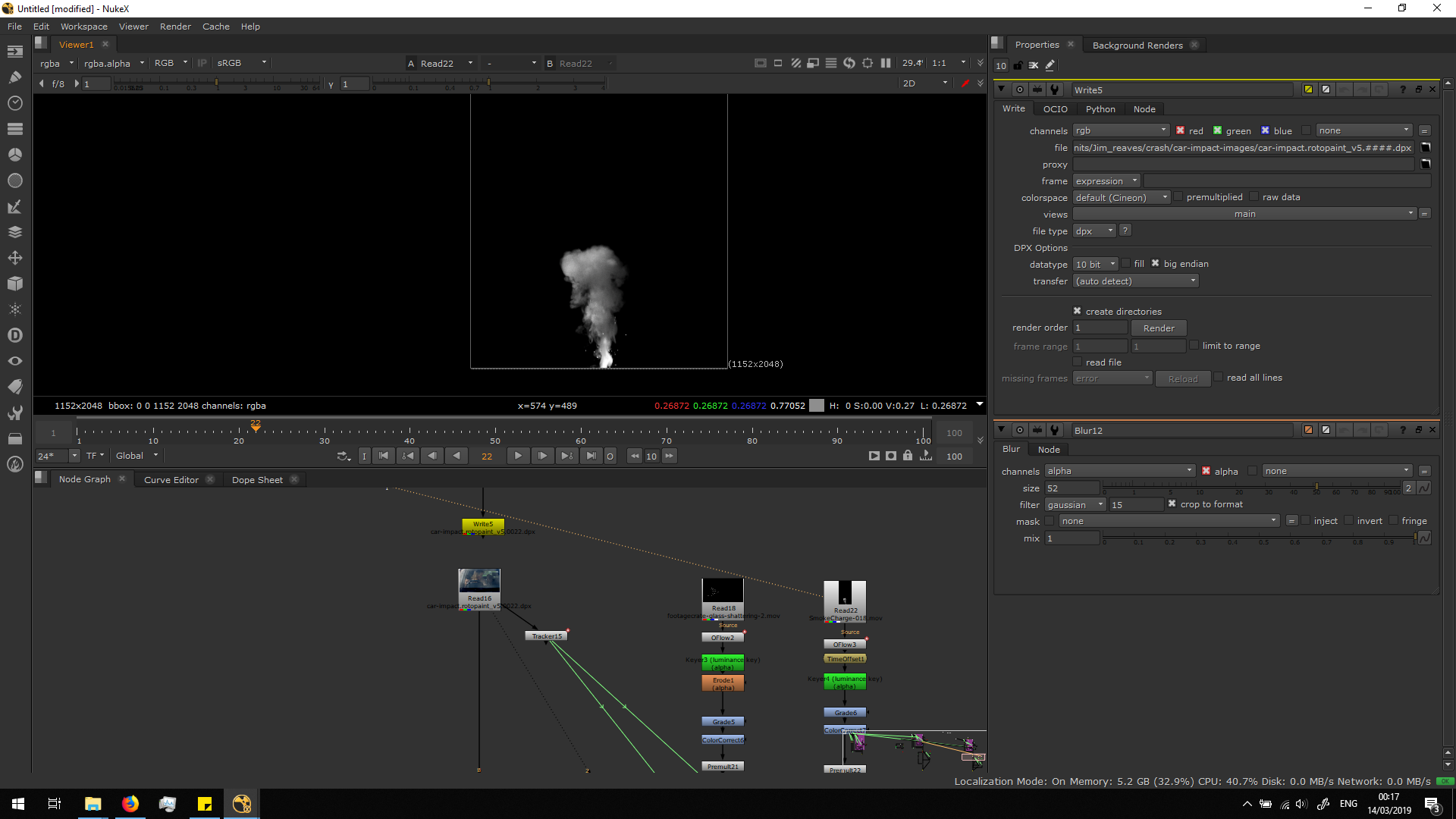Toggle the create directories checkbox
The image size is (1456, 819).
tap(1077, 311)
